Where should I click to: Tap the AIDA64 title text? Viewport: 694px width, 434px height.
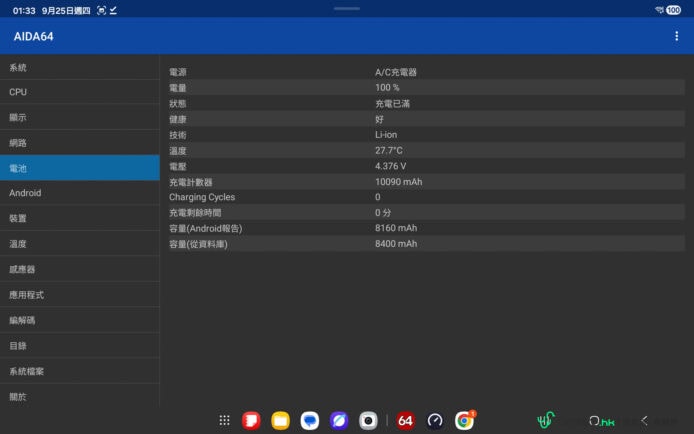[x=34, y=36]
